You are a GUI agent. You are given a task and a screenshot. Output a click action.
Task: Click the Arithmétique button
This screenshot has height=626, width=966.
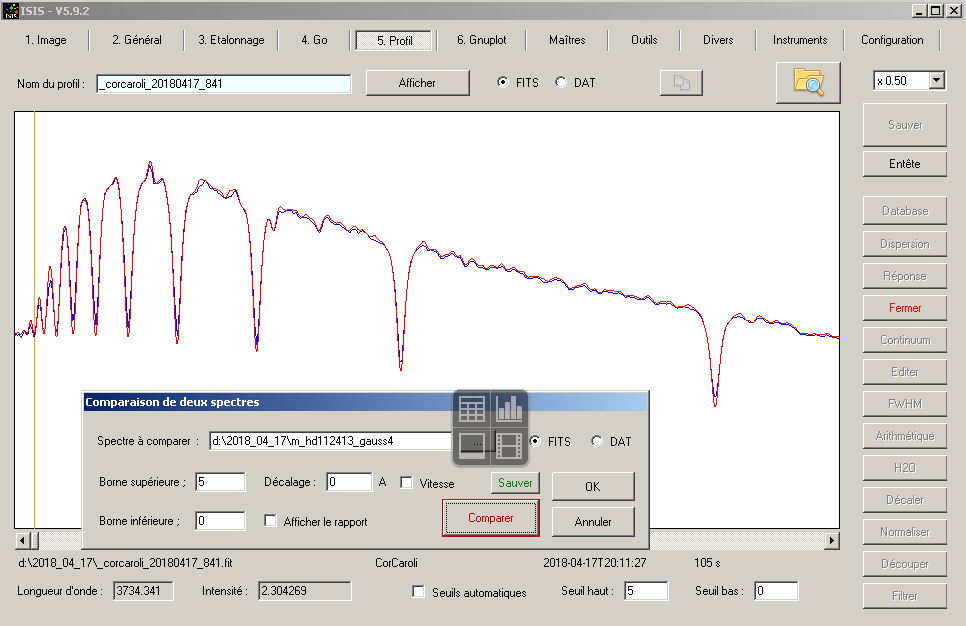click(904, 436)
